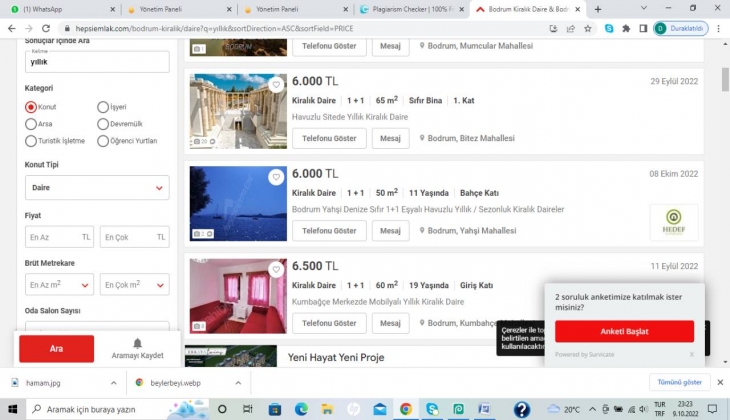Click the En Az price input field
The image size is (730, 420).
pyautogui.click(x=59, y=237)
